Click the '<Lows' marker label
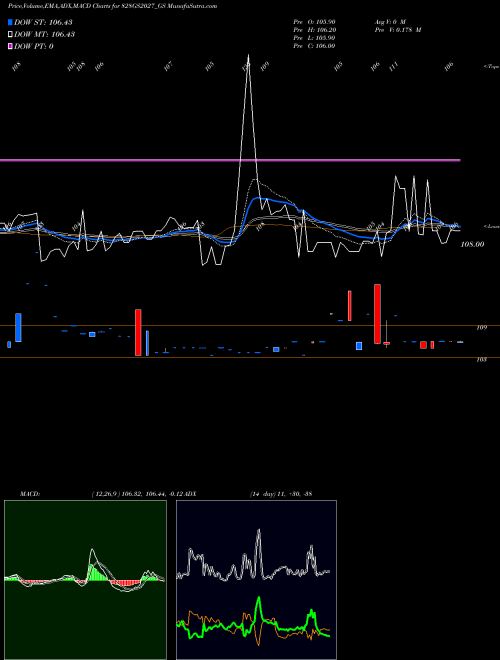 [x=491, y=226]
